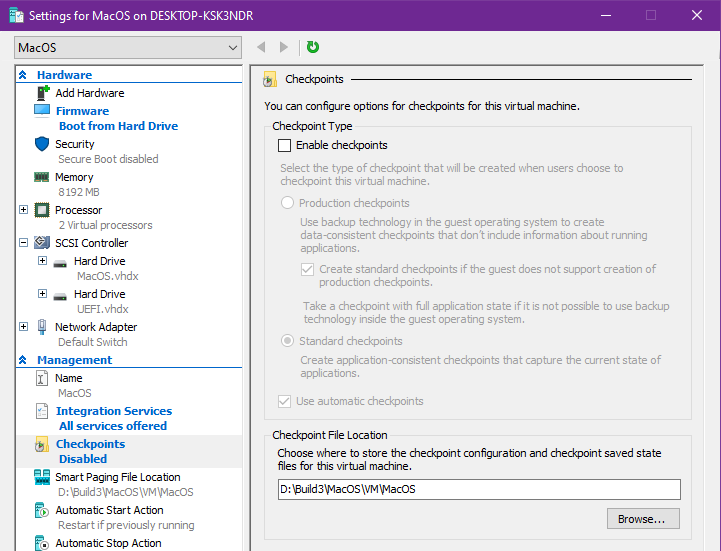721x551 pixels.
Task: Collapse the Hardware section header
Action: pos(23,75)
